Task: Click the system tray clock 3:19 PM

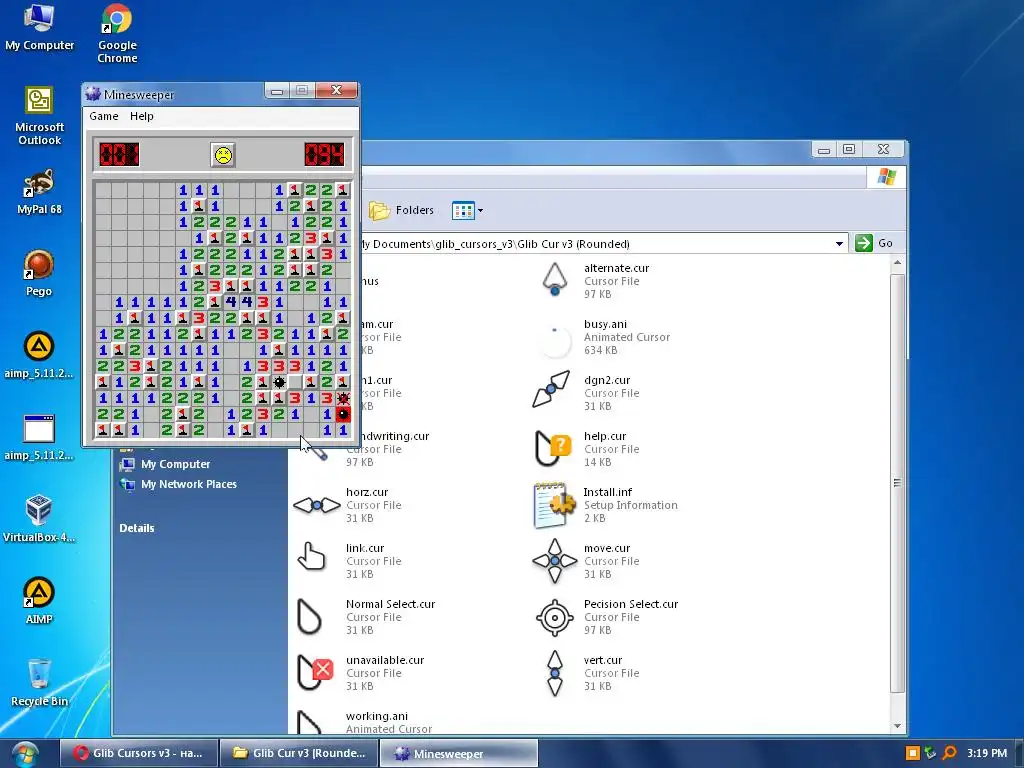Action: click(x=987, y=753)
